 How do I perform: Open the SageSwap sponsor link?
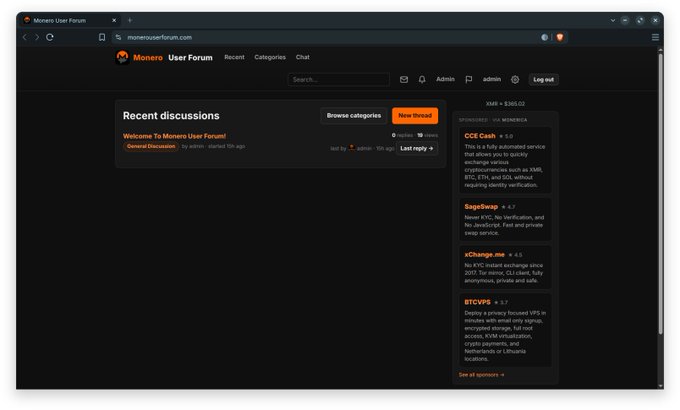click(481, 207)
